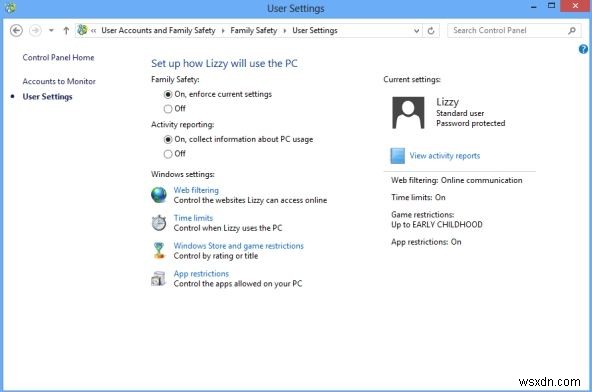Click 'Web filtering: Online communication' status text

[x=456, y=180]
